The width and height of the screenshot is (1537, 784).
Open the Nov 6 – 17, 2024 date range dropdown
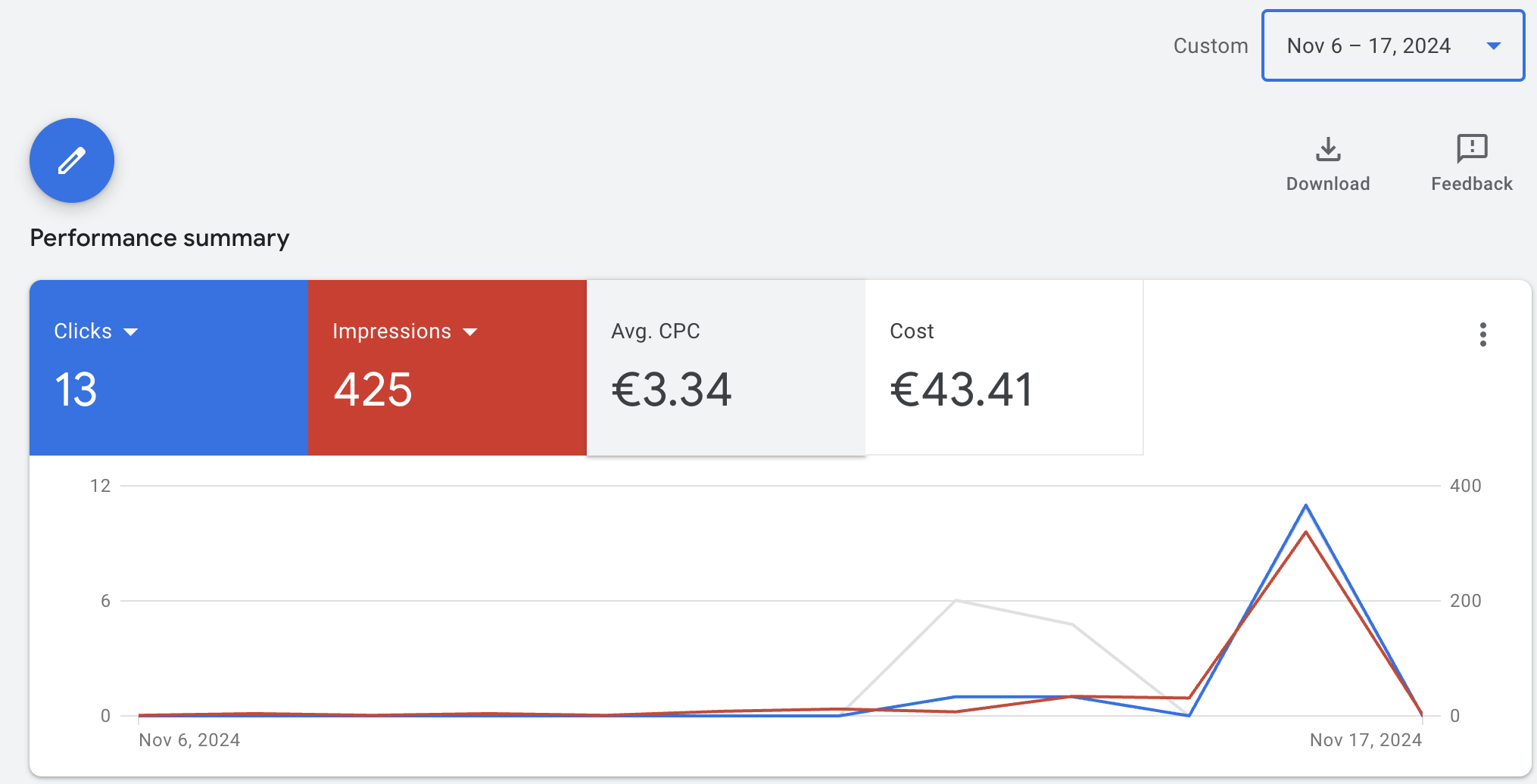click(1393, 45)
